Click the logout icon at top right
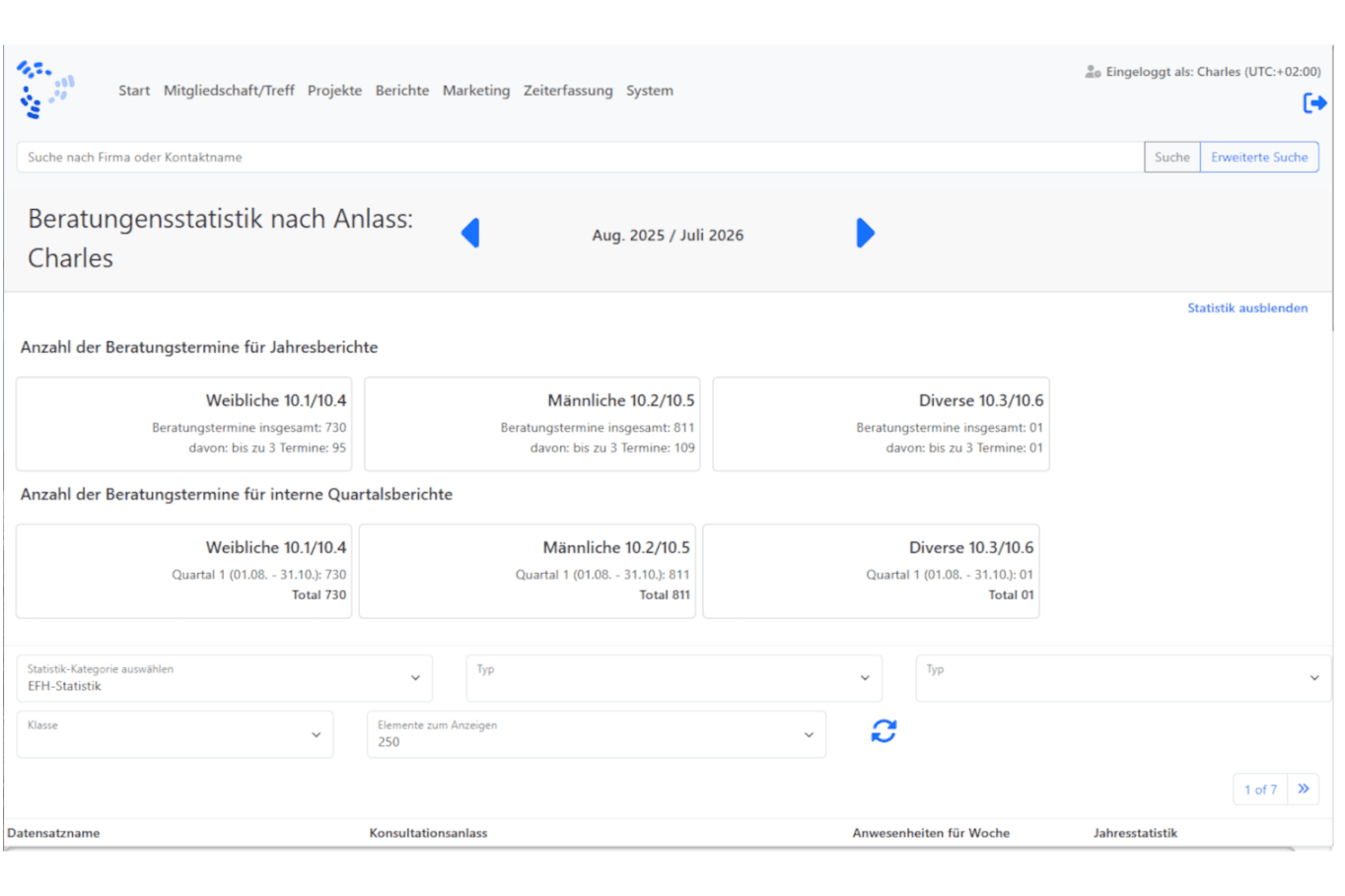The image size is (1345, 896). tap(1313, 103)
